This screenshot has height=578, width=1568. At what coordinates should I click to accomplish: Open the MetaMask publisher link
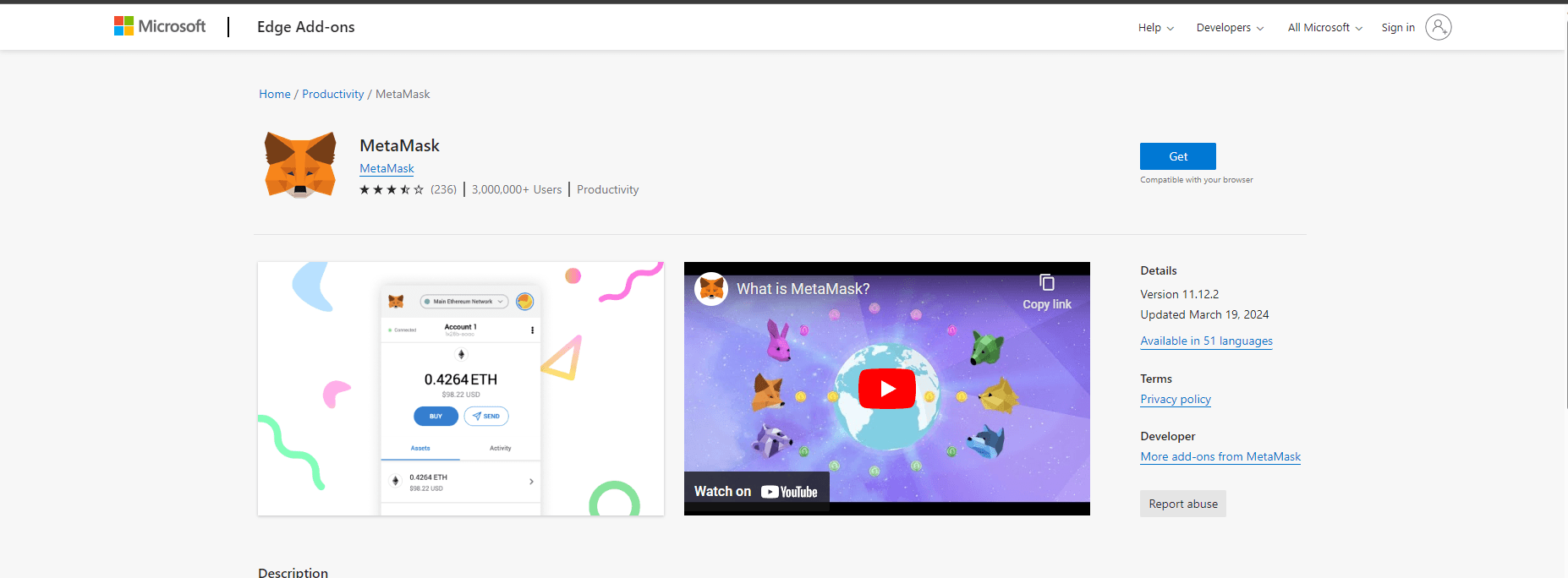(x=387, y=169)
